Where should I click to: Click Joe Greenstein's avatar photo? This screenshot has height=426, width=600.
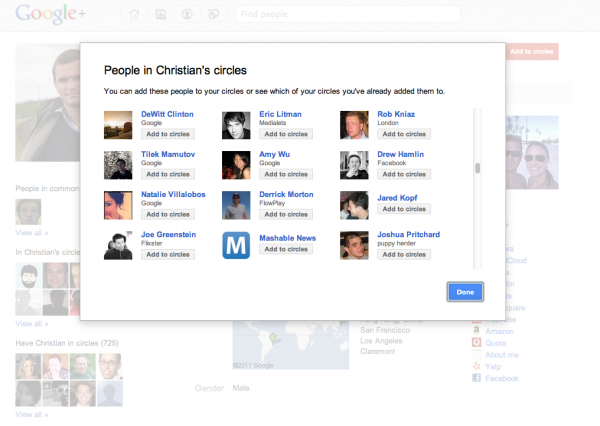[118, 246]
